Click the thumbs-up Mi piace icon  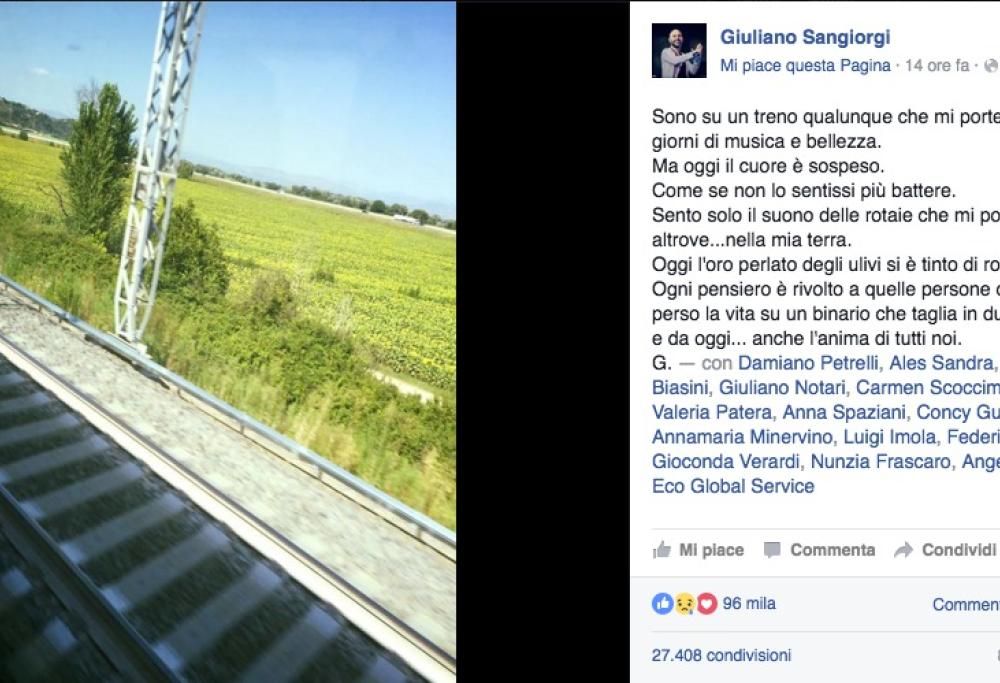[x=662, y=550]
